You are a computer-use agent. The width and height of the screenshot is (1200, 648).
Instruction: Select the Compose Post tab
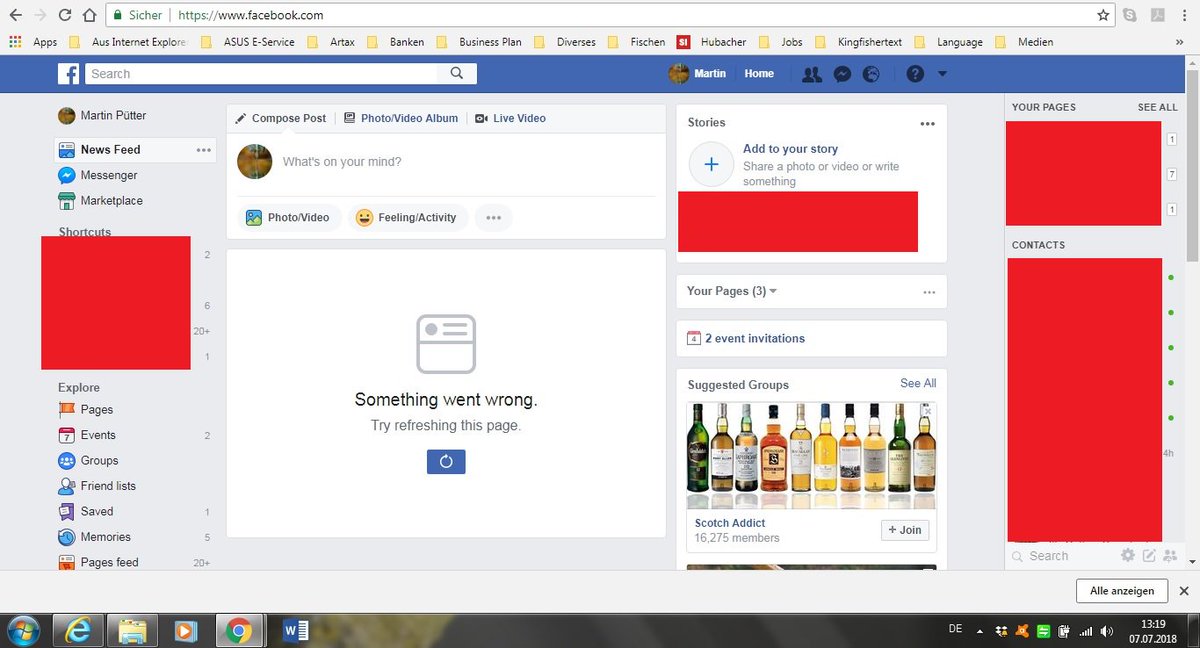tap(280, 118)
